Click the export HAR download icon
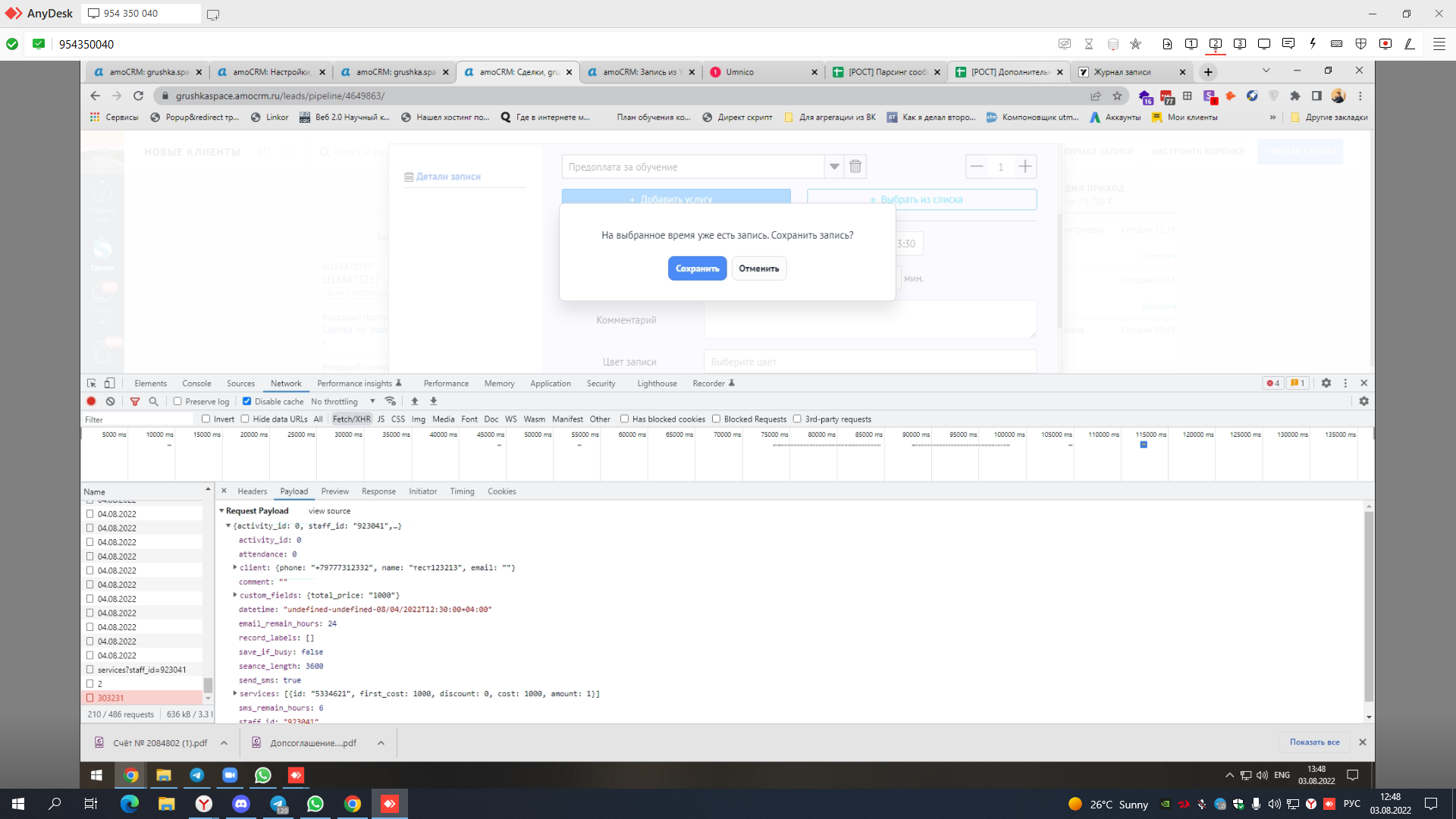Image resolution: width=1456 pixels, height=819 pixels. pos(434,401)
